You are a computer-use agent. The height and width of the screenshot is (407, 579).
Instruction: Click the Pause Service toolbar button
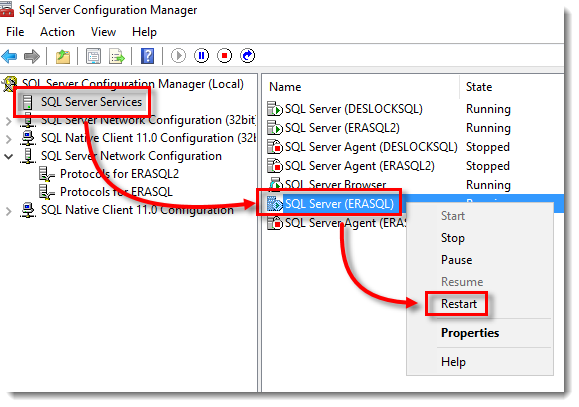(202, 56)
